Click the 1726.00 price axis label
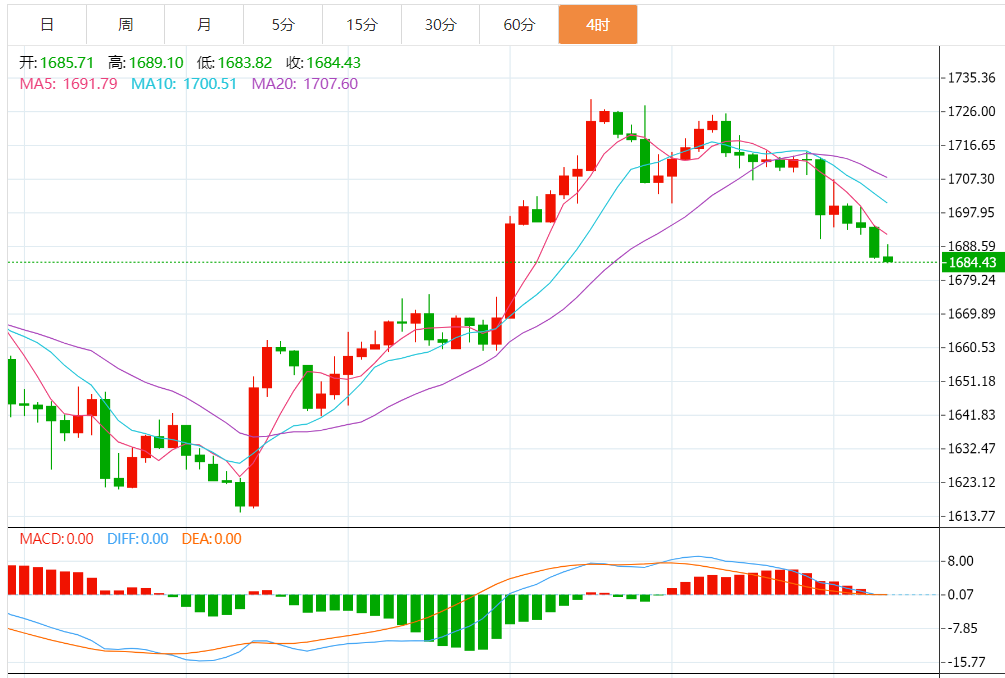The width and height of the screenshot is (1005, 678). pos(970,111)
